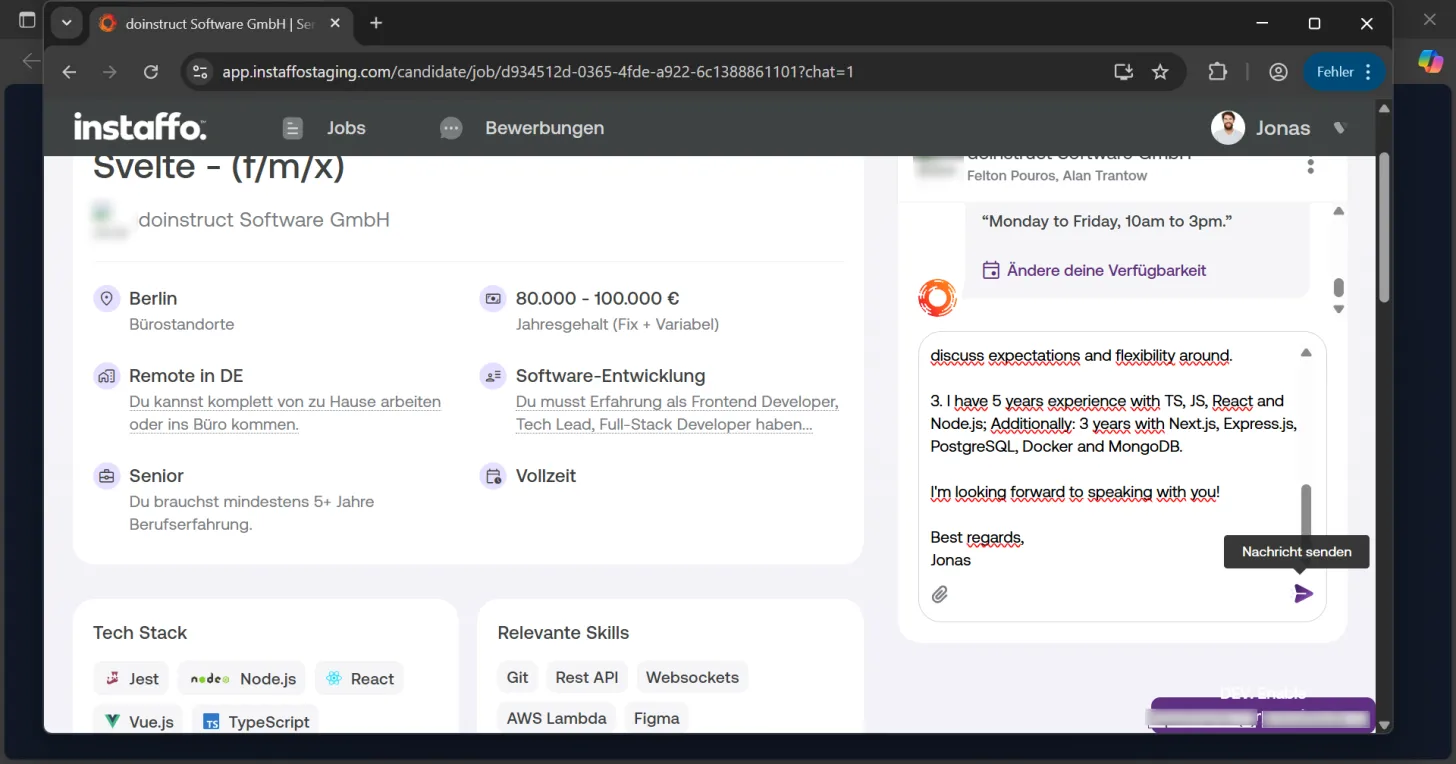Click the 'doinstruct Software GmbH' company name

click(x=264, y=220)
